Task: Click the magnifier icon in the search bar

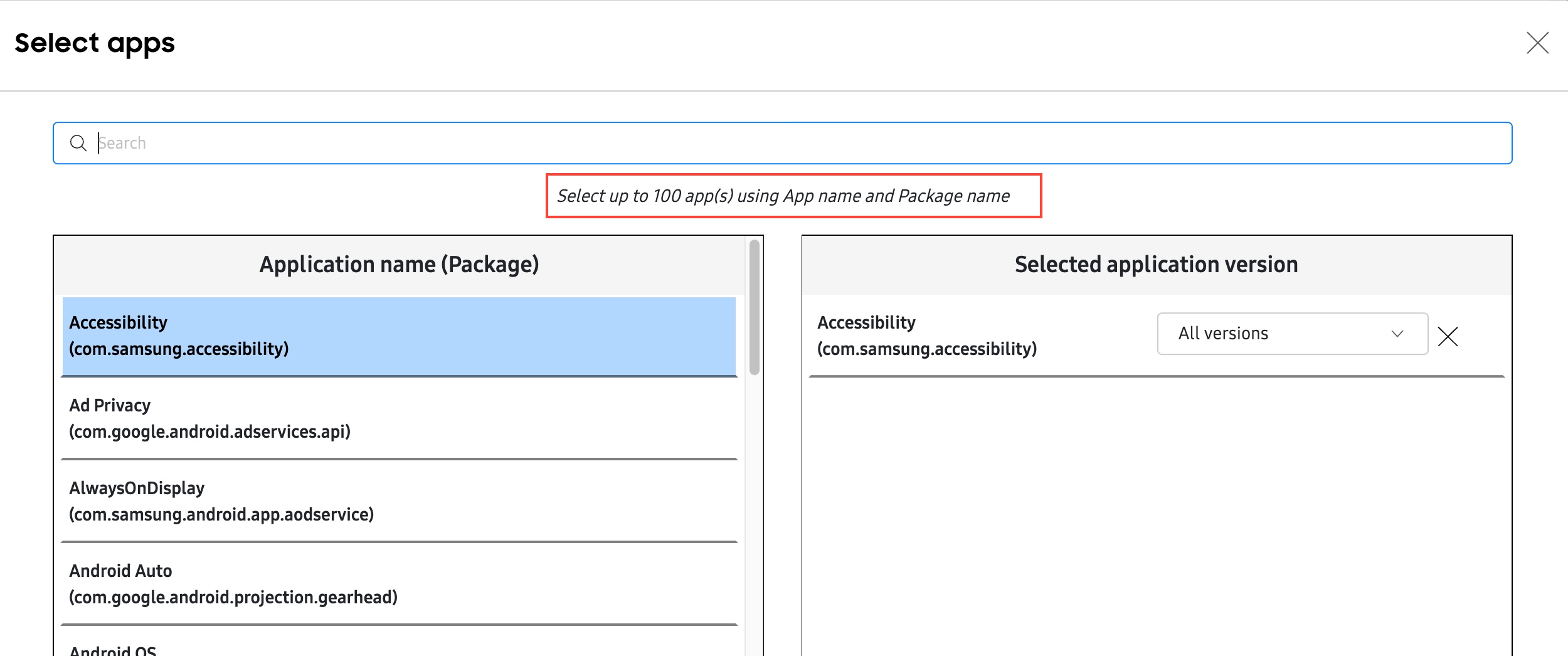Action: pyautogui.click(x=78, y=143)
